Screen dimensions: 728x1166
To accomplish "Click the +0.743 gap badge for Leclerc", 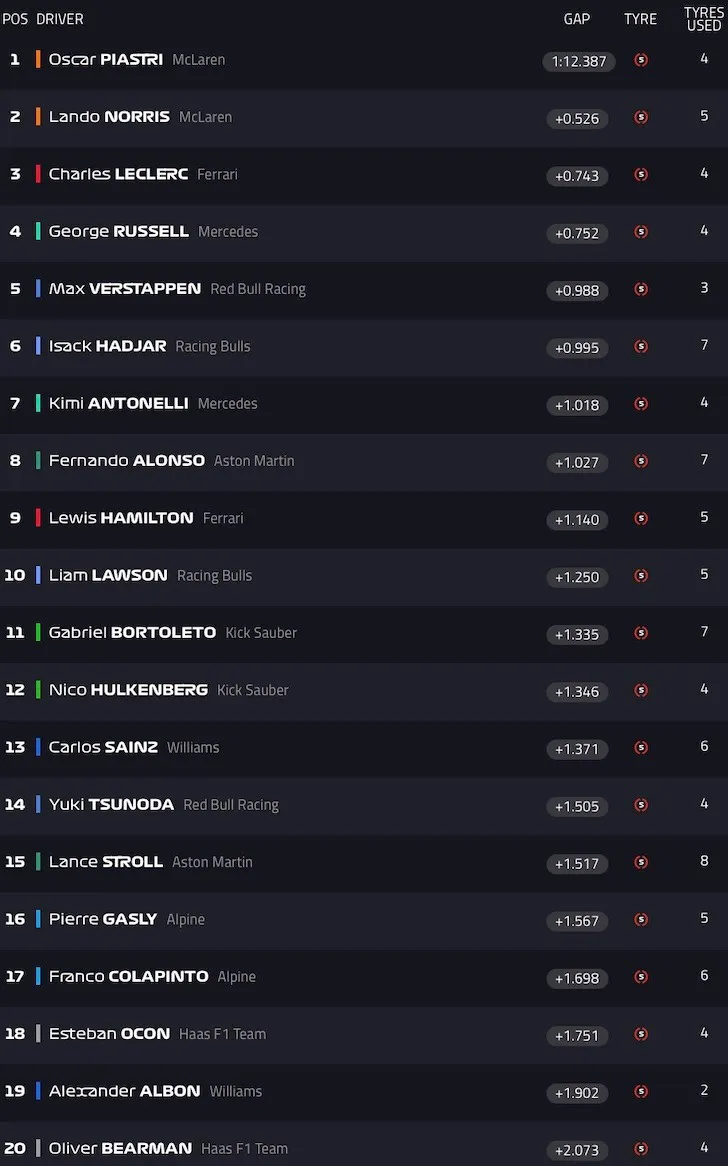I will pyautogui.click(x=577, y=175).
